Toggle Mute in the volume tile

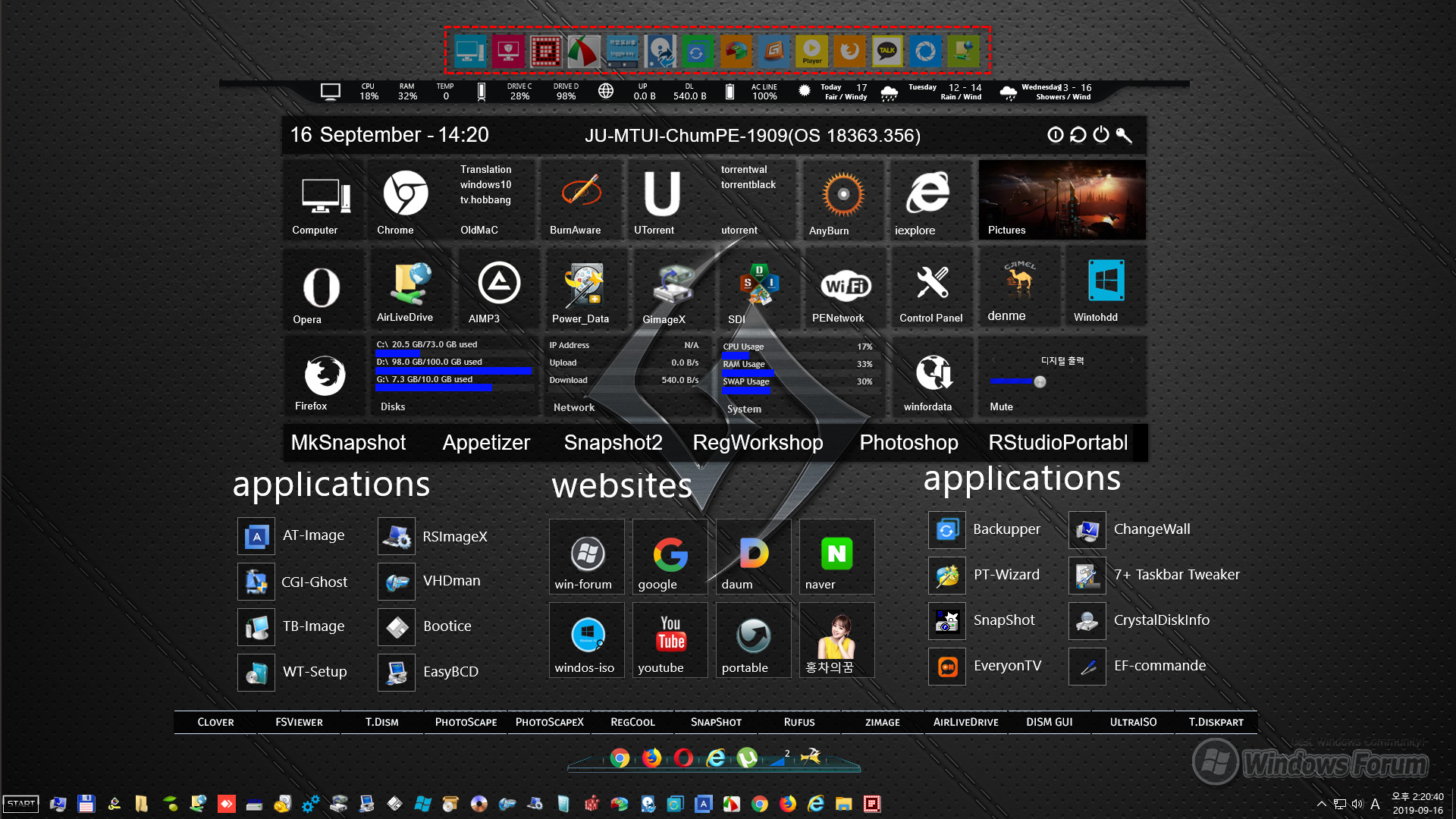point(1001,407)
